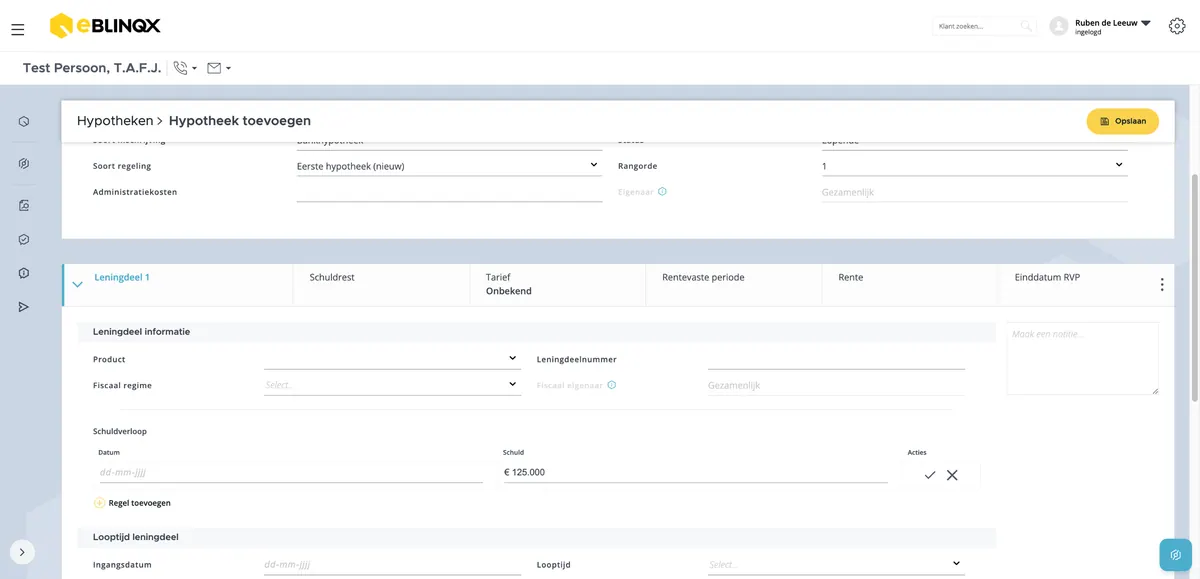1200x579 pixels.
Task: Open the Rangorde dropdown
Action: [x=975, y=165]
